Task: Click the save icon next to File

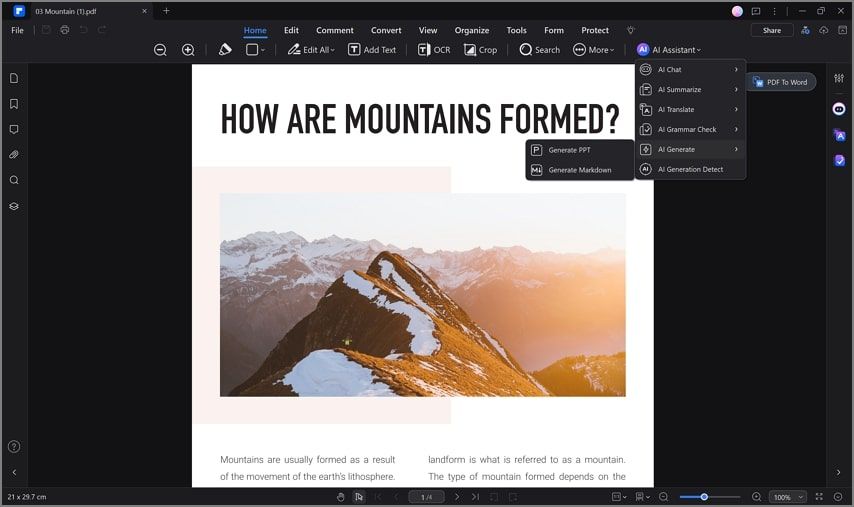Action: [46, 30]
